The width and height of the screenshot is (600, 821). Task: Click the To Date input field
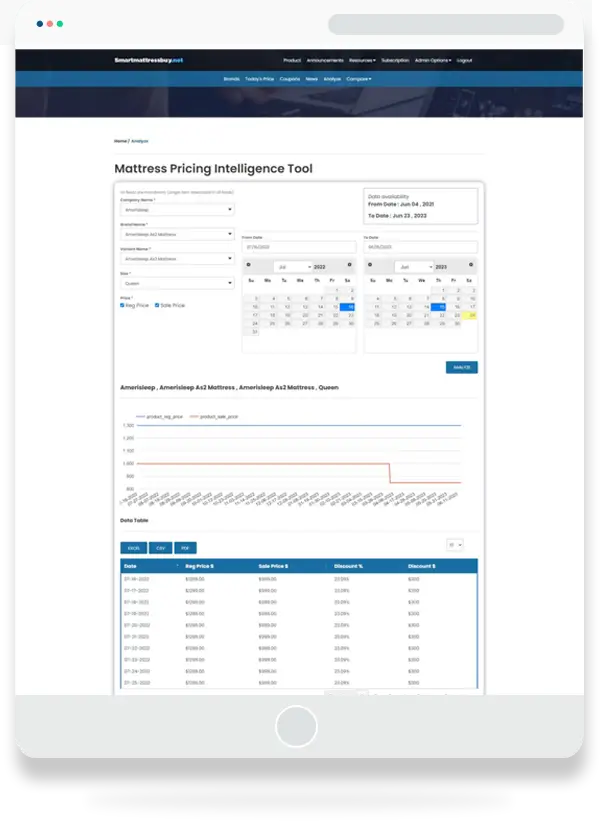tap(420, 247)
